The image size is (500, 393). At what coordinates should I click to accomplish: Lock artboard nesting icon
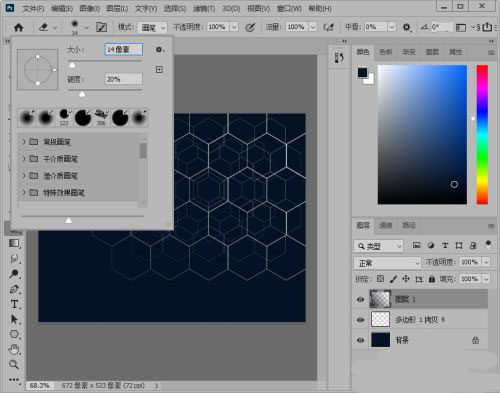pos(419,279)
